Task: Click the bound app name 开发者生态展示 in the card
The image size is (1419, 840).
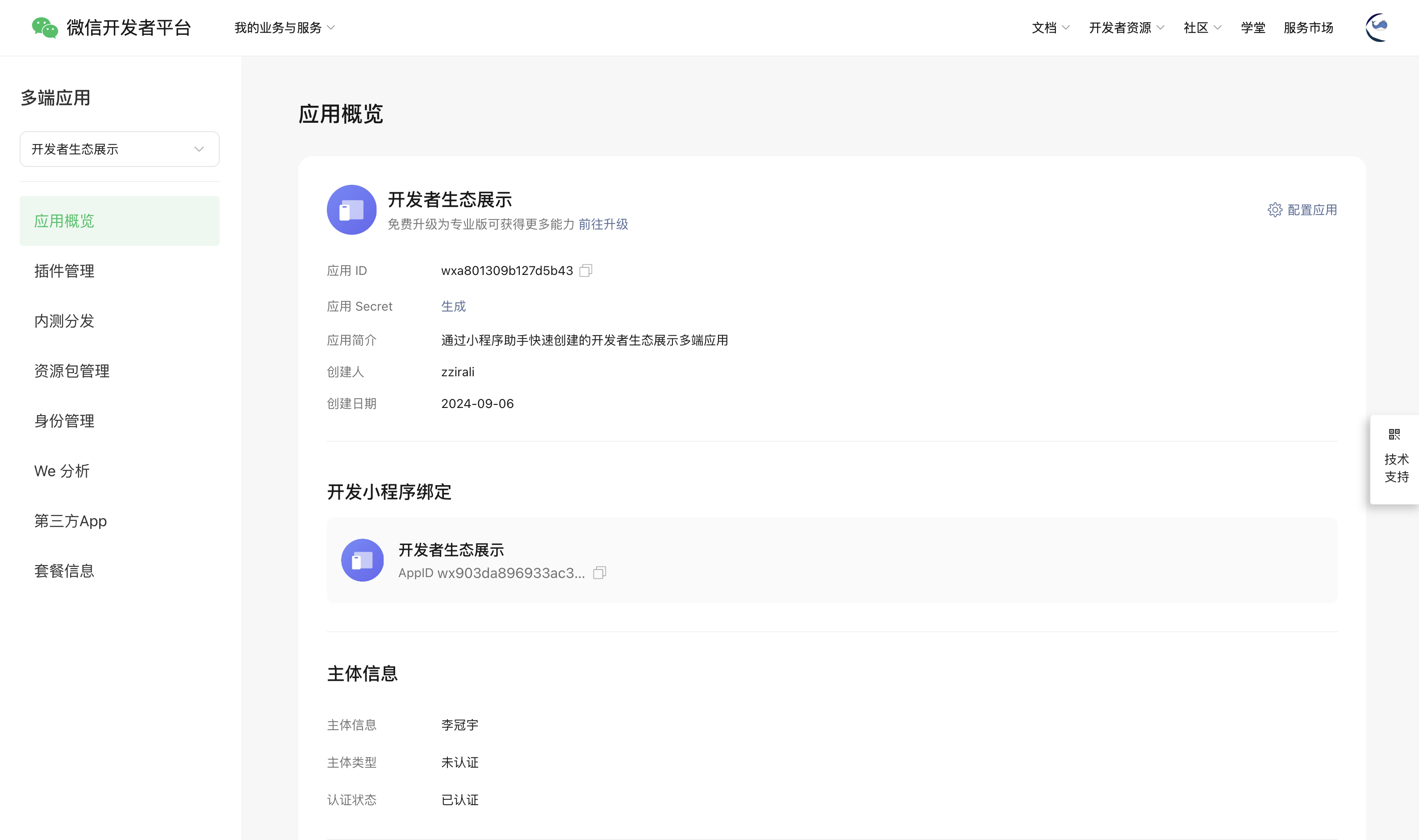Action: 451,549
